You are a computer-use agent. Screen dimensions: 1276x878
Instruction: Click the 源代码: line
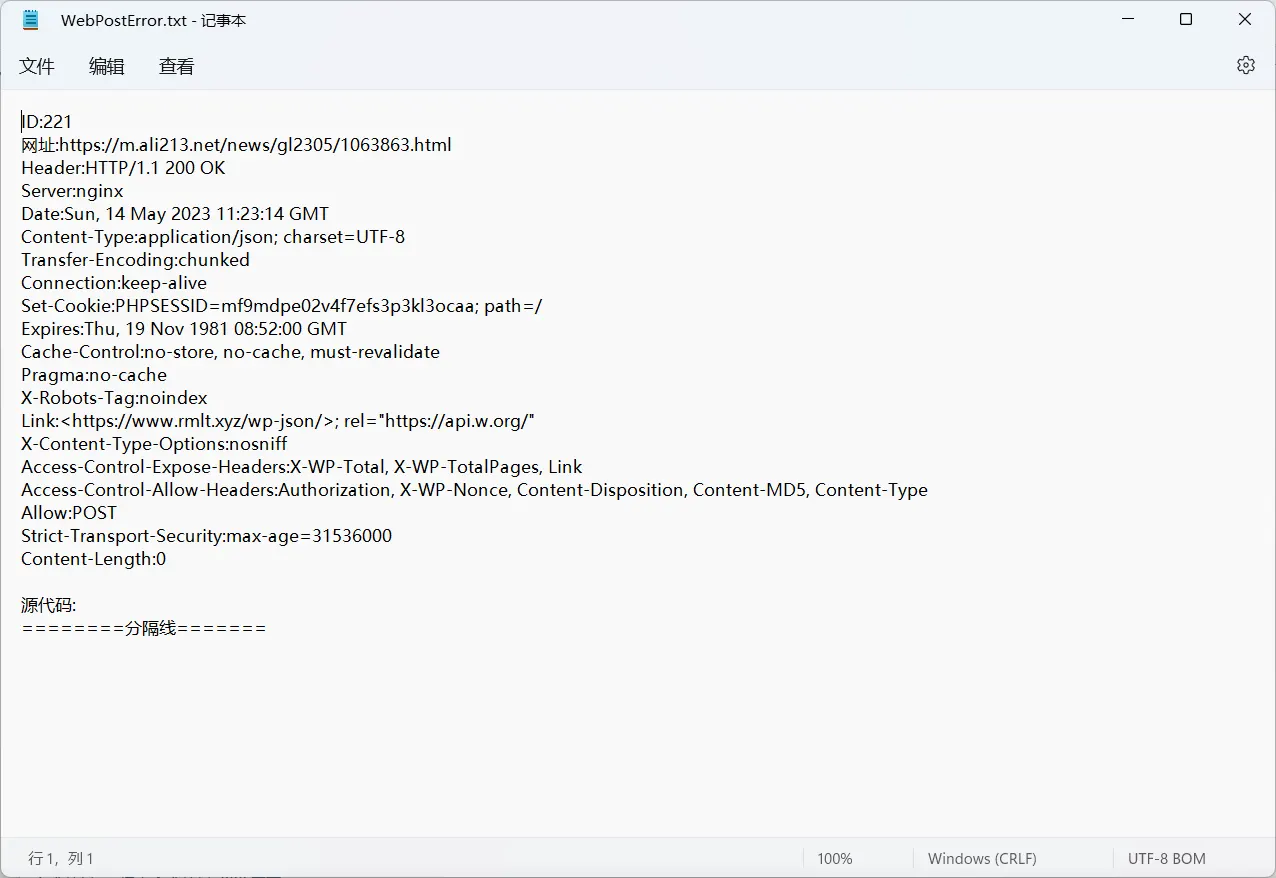tap(48, 605)
